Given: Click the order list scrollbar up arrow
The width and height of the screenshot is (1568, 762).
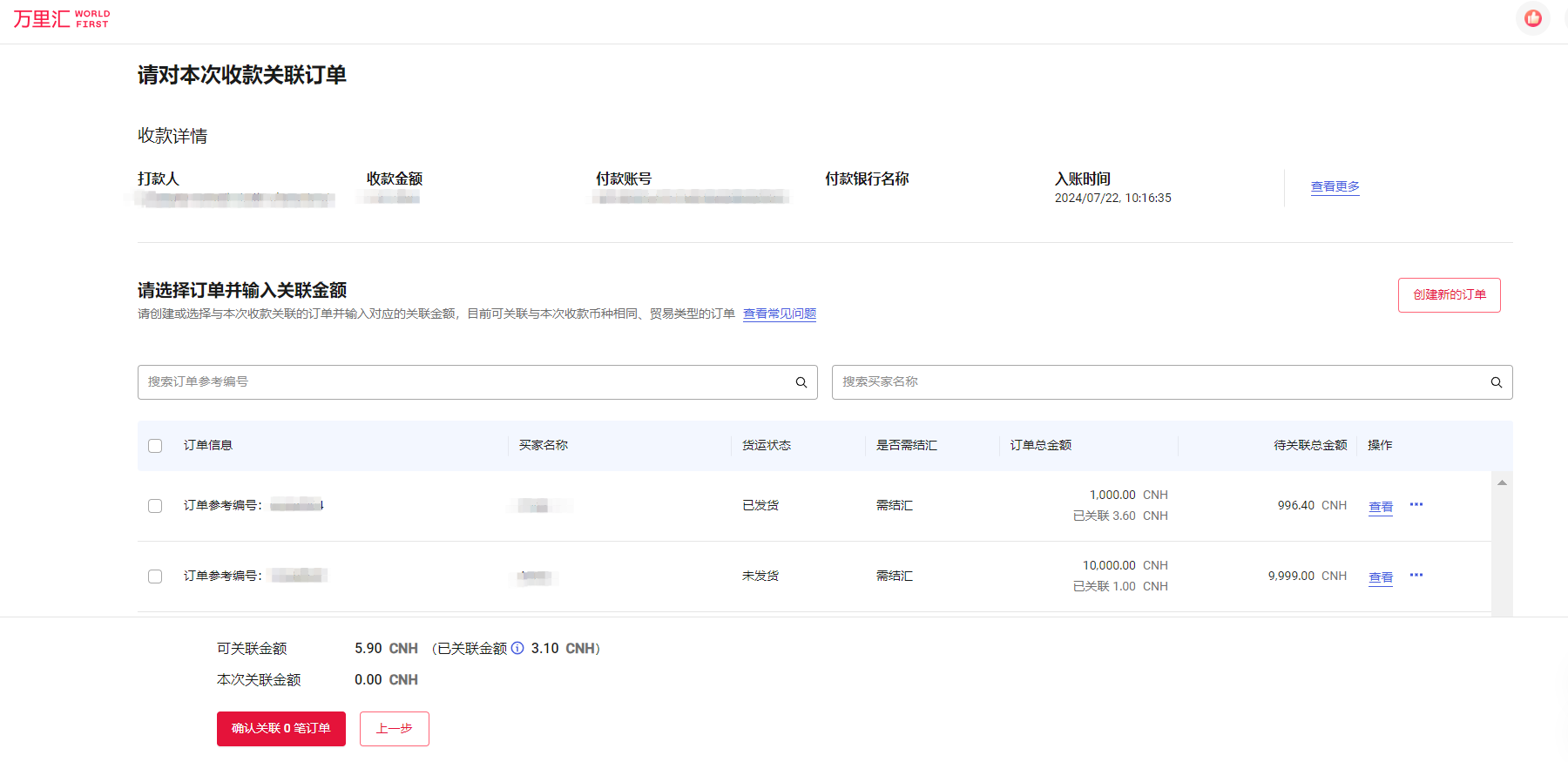Looking at the screenshot, I should click(1502, 482).
